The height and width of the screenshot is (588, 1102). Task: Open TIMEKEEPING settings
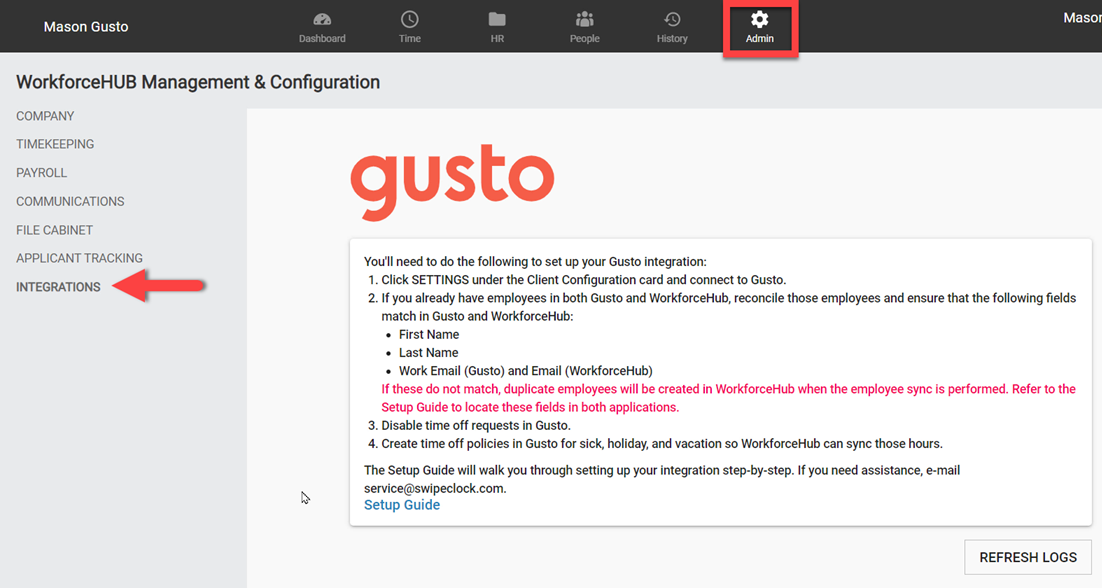(56, 144)
